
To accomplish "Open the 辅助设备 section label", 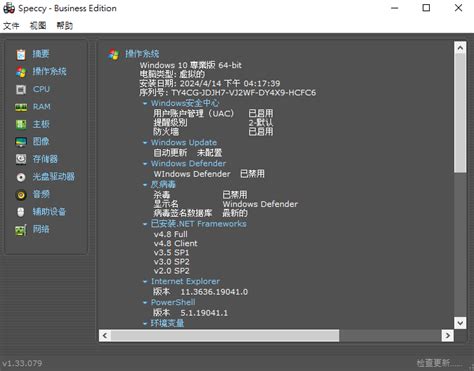I will [49, 212].
